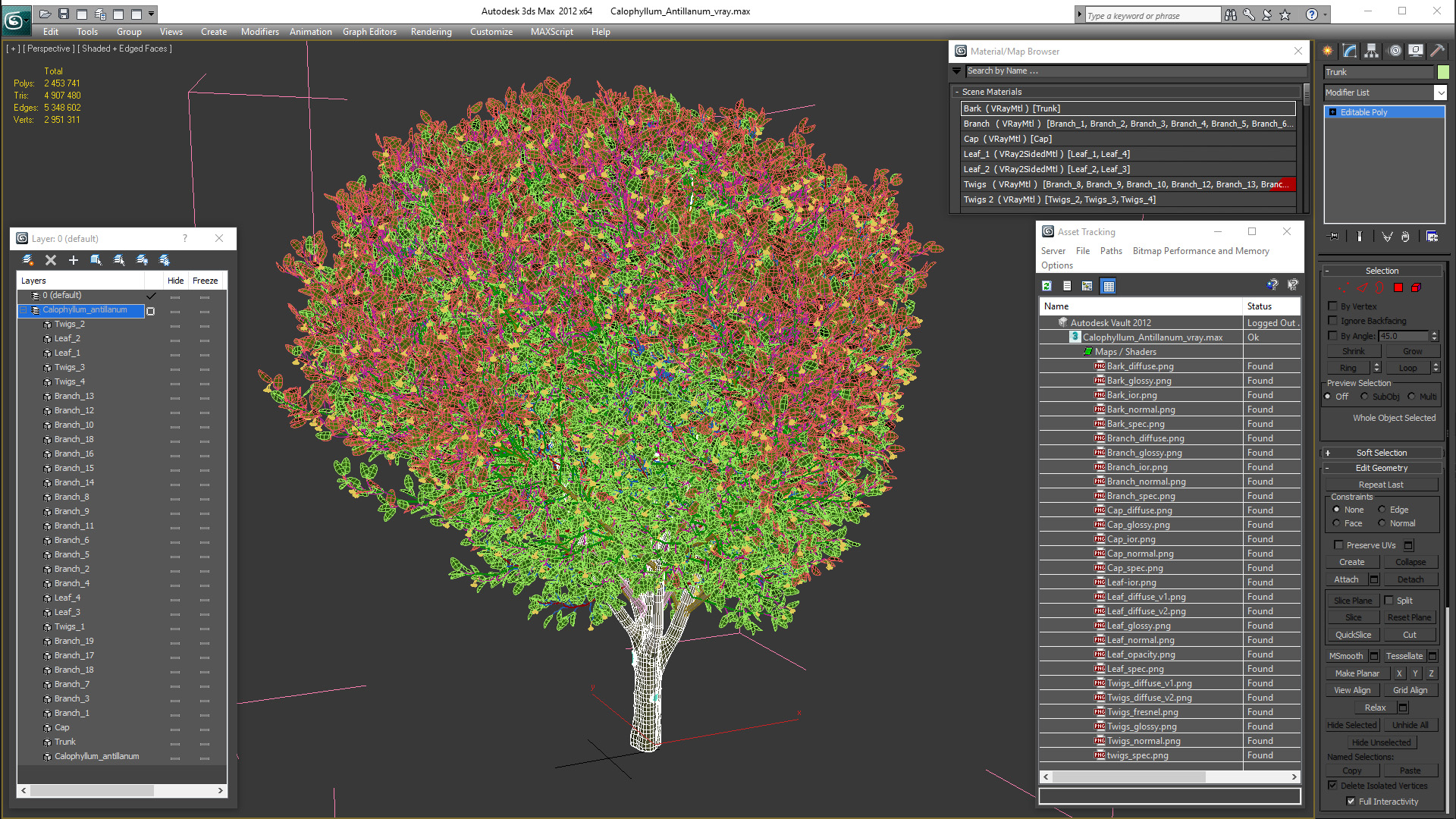Select SubObj preview selection radio
This screenshot has height=819, width=1456.
[1364, 397]
